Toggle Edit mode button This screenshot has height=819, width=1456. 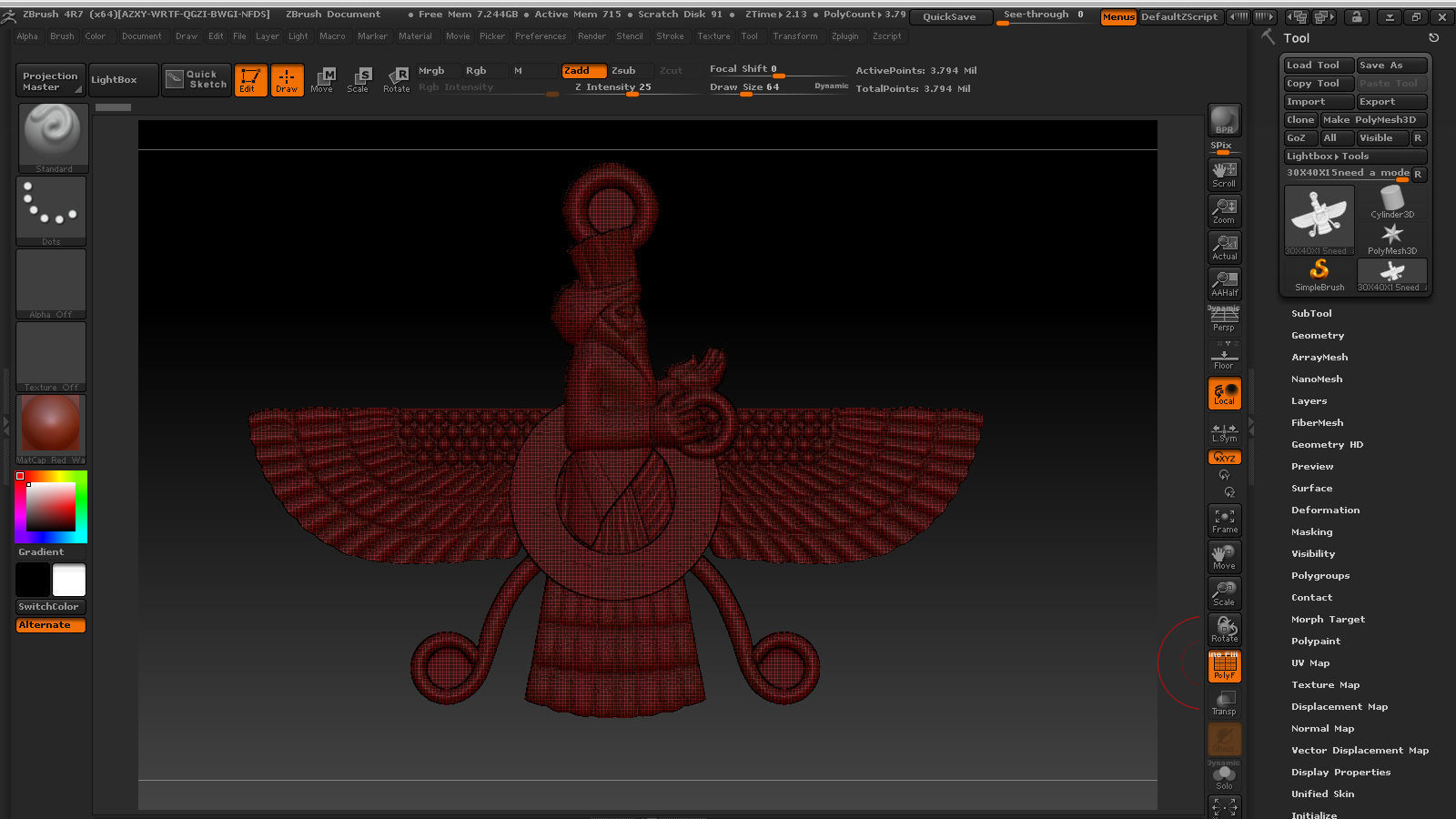click(x=250, y=79)
